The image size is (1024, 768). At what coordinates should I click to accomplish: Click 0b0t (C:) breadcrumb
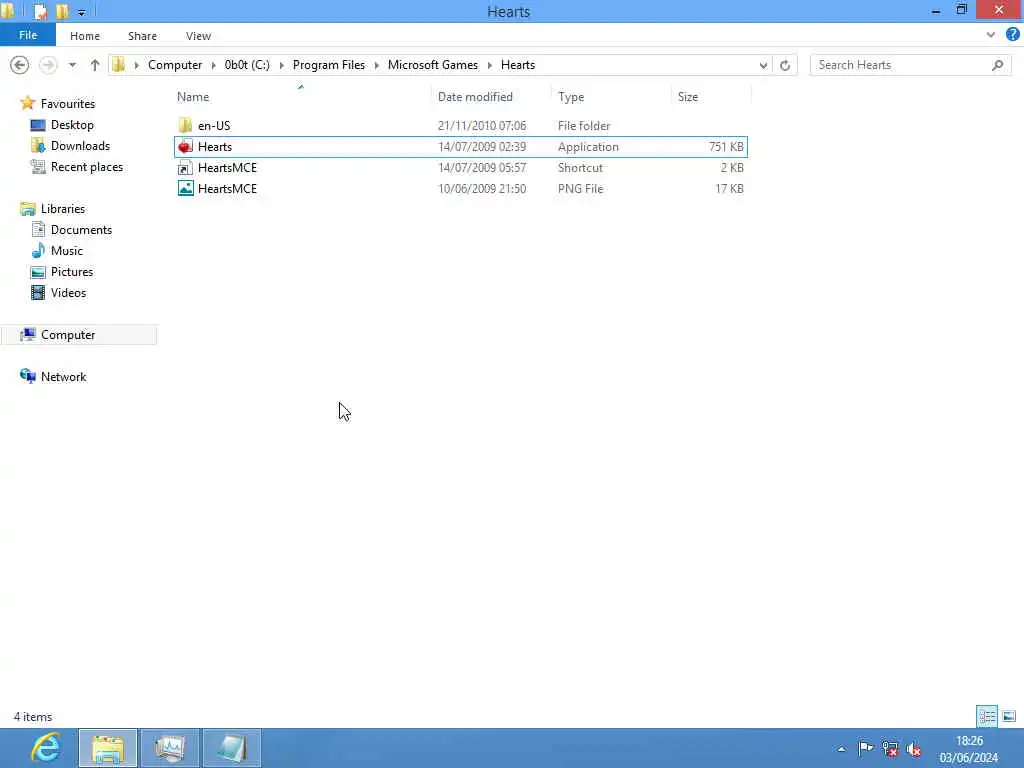tap(247, 65)
